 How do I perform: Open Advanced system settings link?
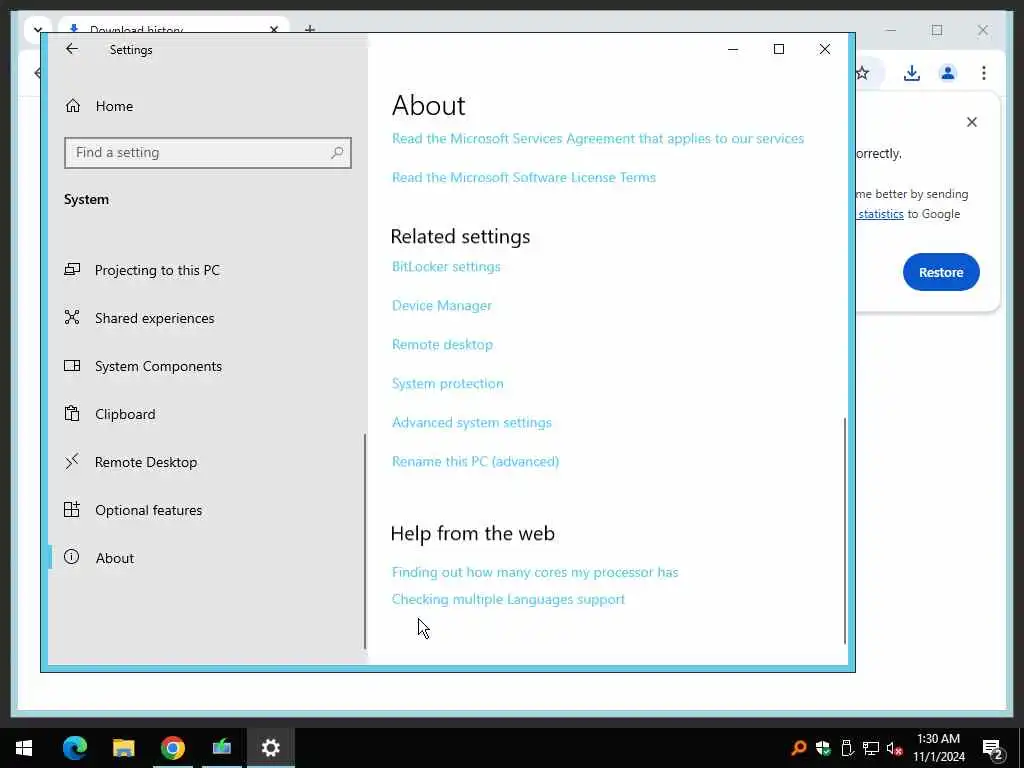[472, 423]
